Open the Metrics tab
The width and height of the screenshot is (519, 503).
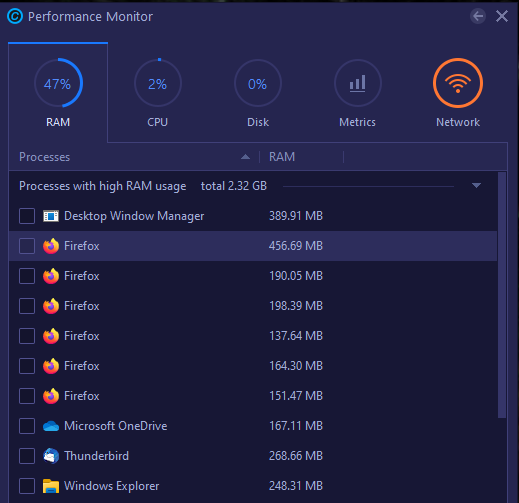coord(357,93)
